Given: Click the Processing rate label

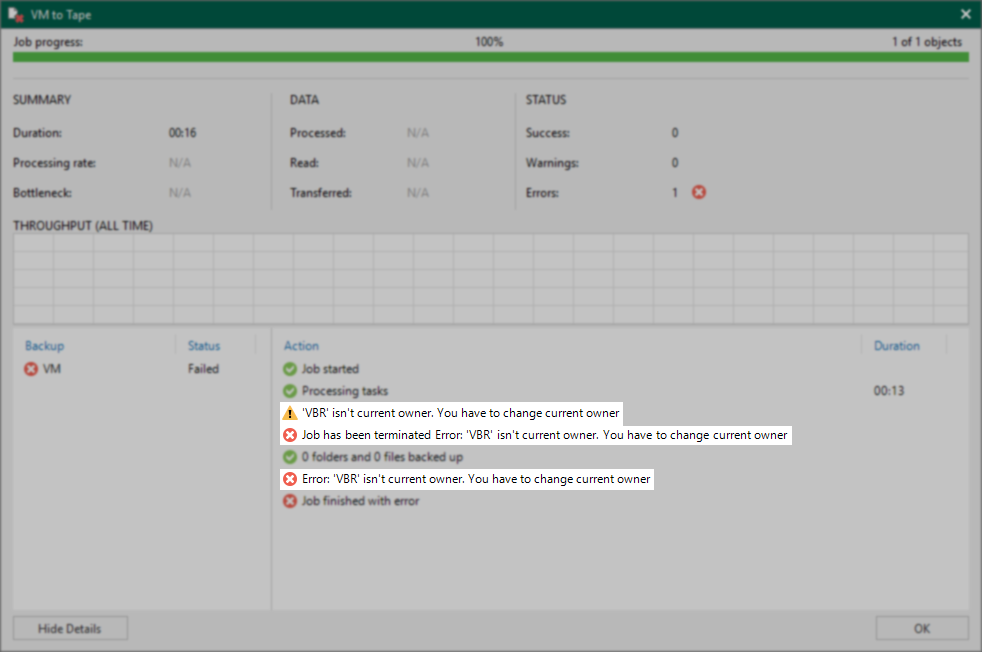Looking at the screenshot, I should (x=54, y=163).
